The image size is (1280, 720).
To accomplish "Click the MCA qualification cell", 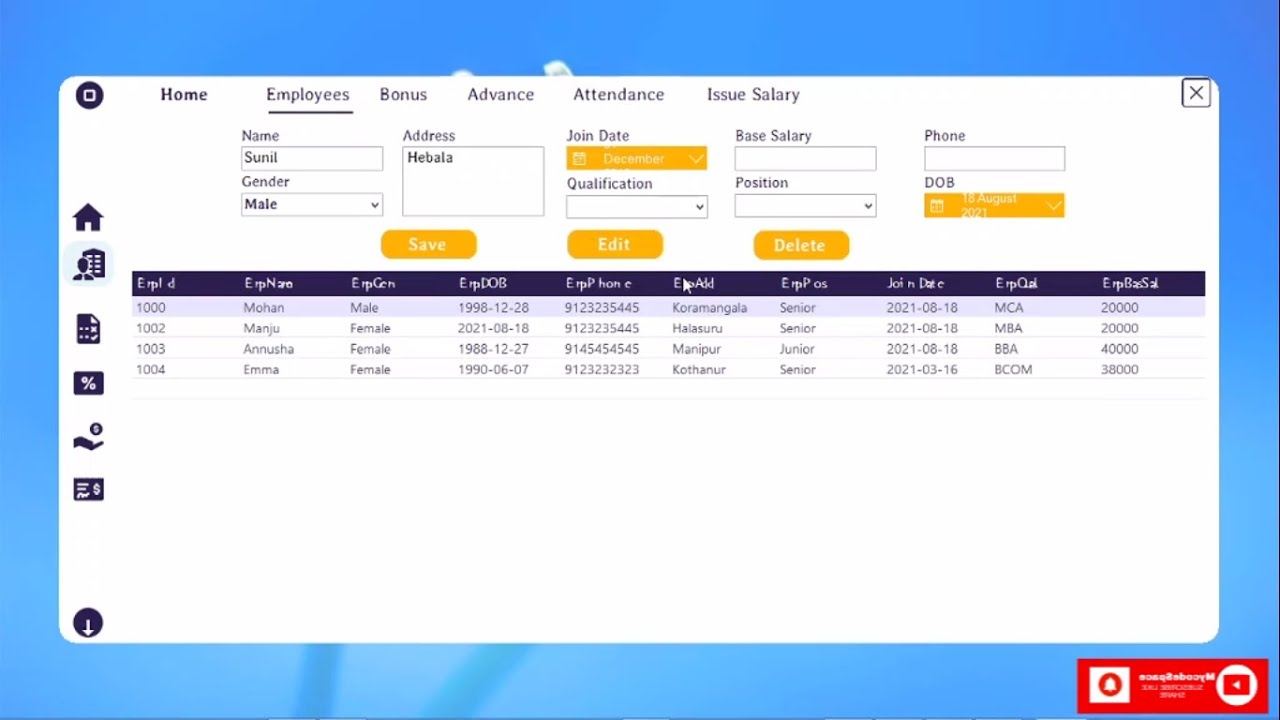I will [x=1009, y=308].
